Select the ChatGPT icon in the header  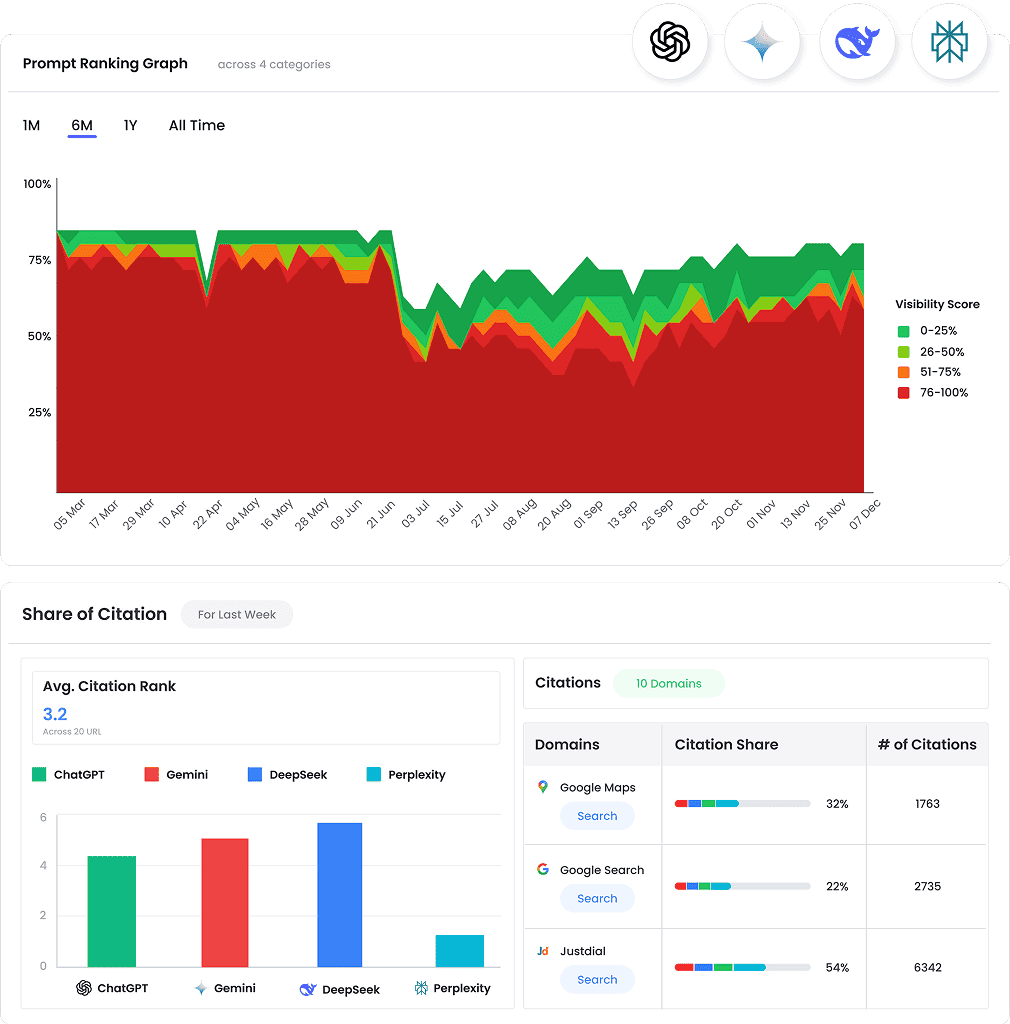coord(670,41)
